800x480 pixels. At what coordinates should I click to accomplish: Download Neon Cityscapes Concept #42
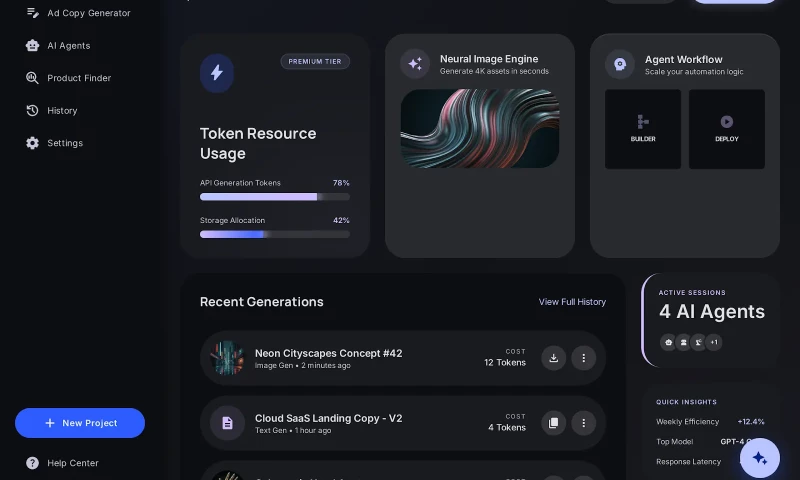point(554,358)
